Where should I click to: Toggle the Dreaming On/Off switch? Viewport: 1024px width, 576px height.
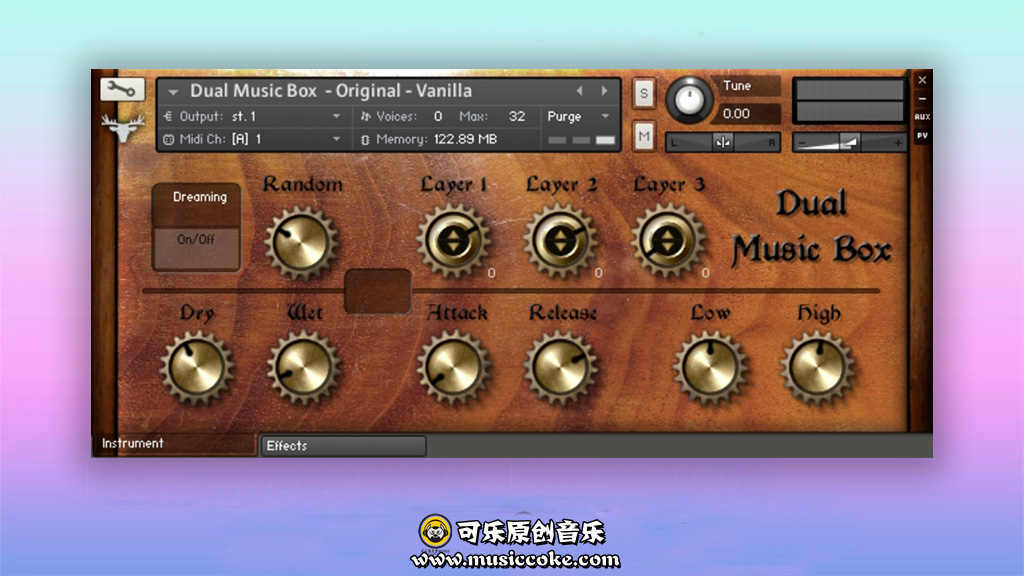pyautogui.click(x=196, y=240)
